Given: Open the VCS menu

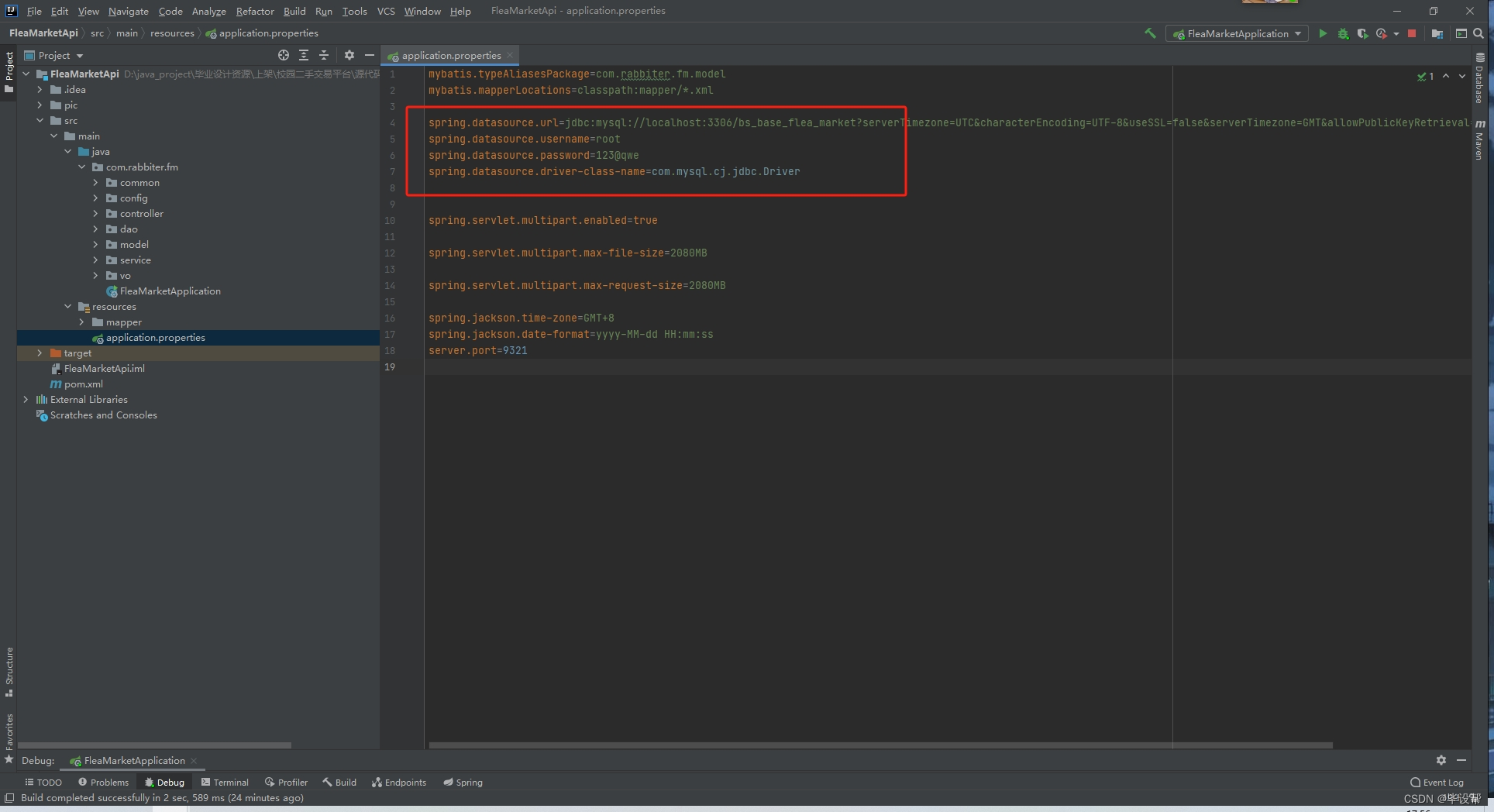Looking at the screenshot, I should [386, 11].
